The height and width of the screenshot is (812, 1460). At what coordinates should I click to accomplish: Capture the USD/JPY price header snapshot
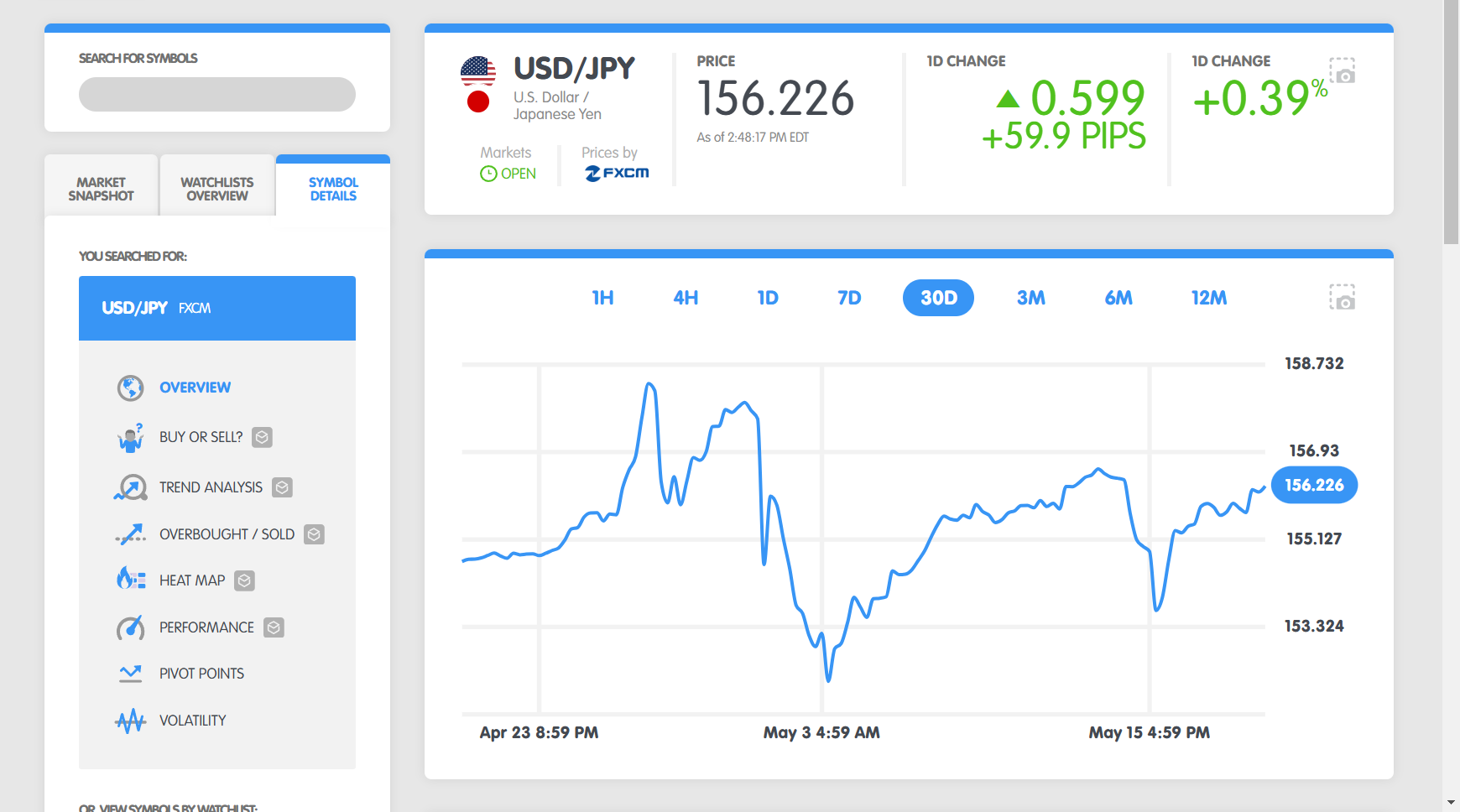click(1342, 70)
